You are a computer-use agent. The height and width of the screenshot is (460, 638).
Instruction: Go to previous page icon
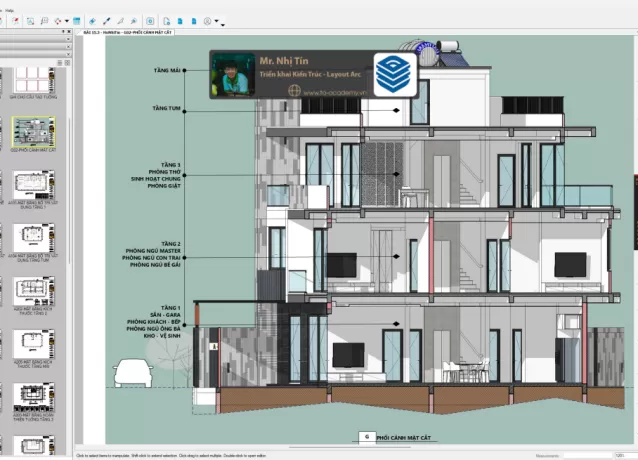[180, 21]
